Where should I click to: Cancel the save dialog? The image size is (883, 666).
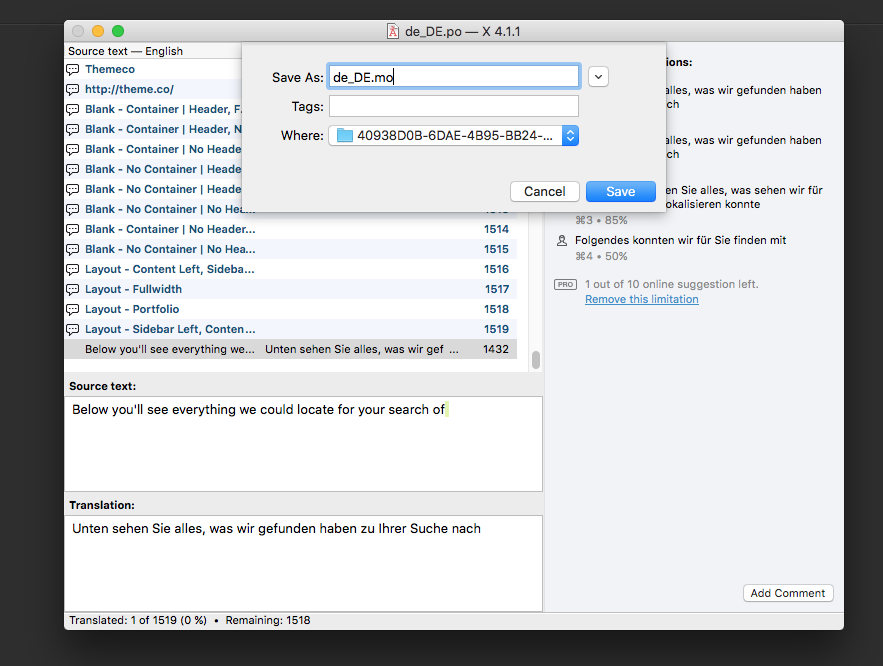[x=545, y=191]
